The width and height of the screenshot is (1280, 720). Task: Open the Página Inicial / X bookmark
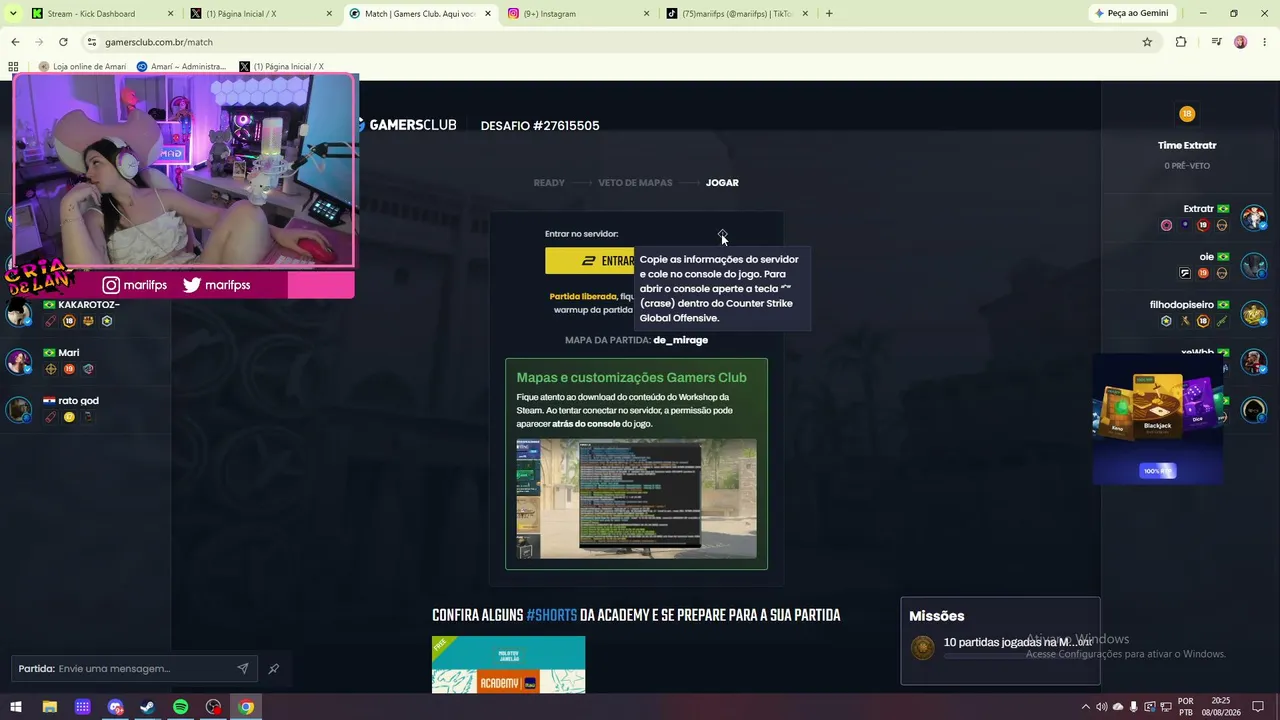(281, 67)
